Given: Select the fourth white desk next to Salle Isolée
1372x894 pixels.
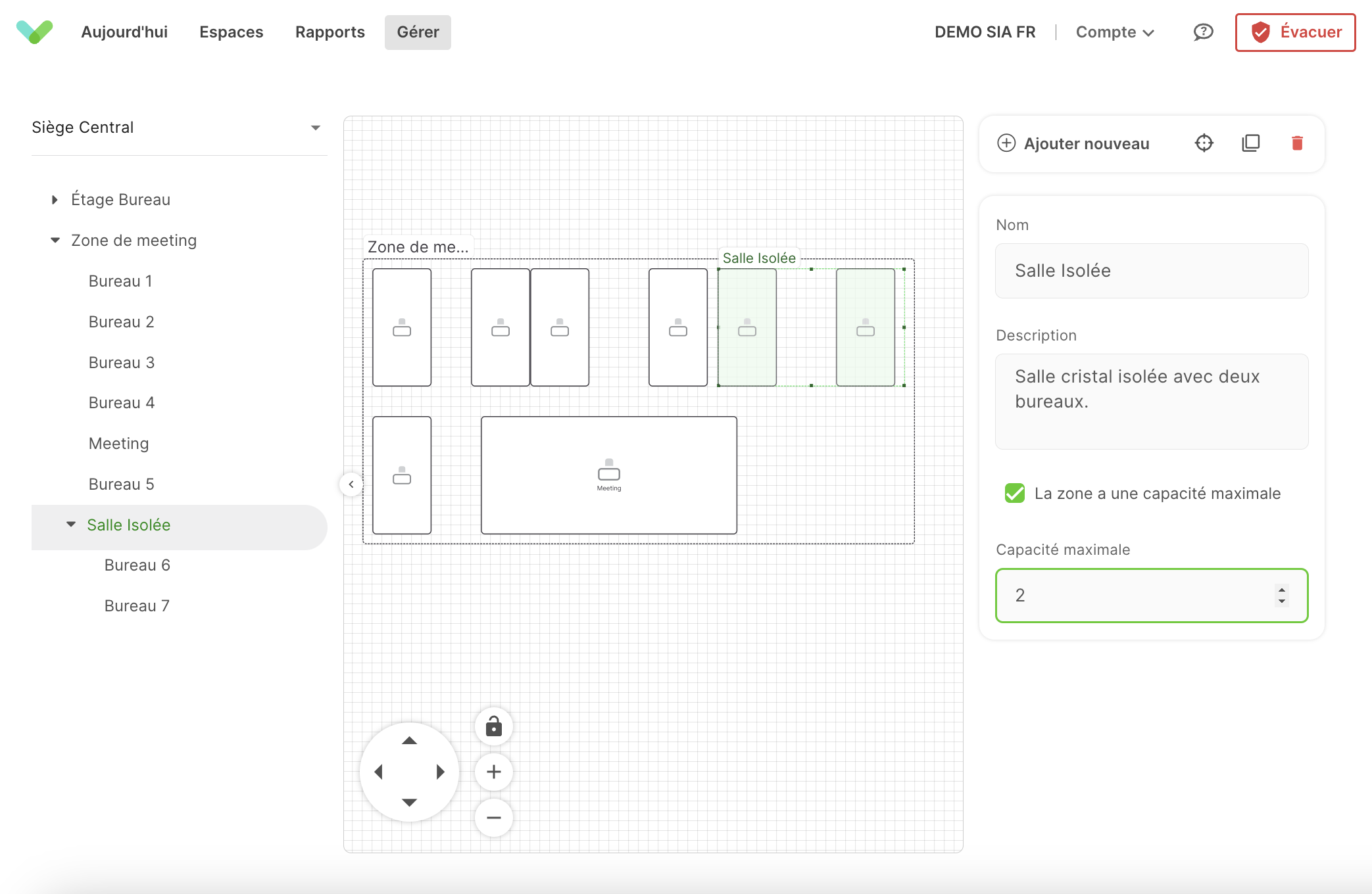Looking at the screenshot, I should click(678, 327).
